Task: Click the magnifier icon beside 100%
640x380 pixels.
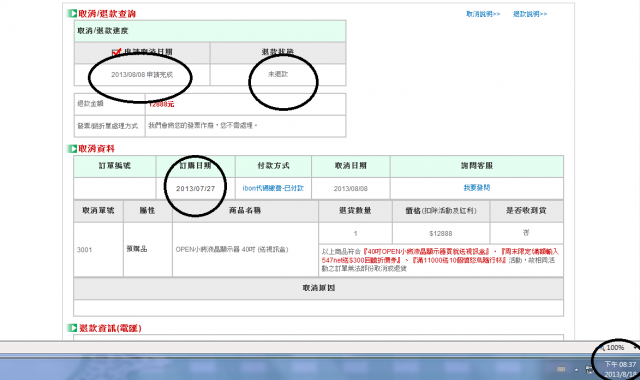Action: pyautogui.click(x=602, y=348)
